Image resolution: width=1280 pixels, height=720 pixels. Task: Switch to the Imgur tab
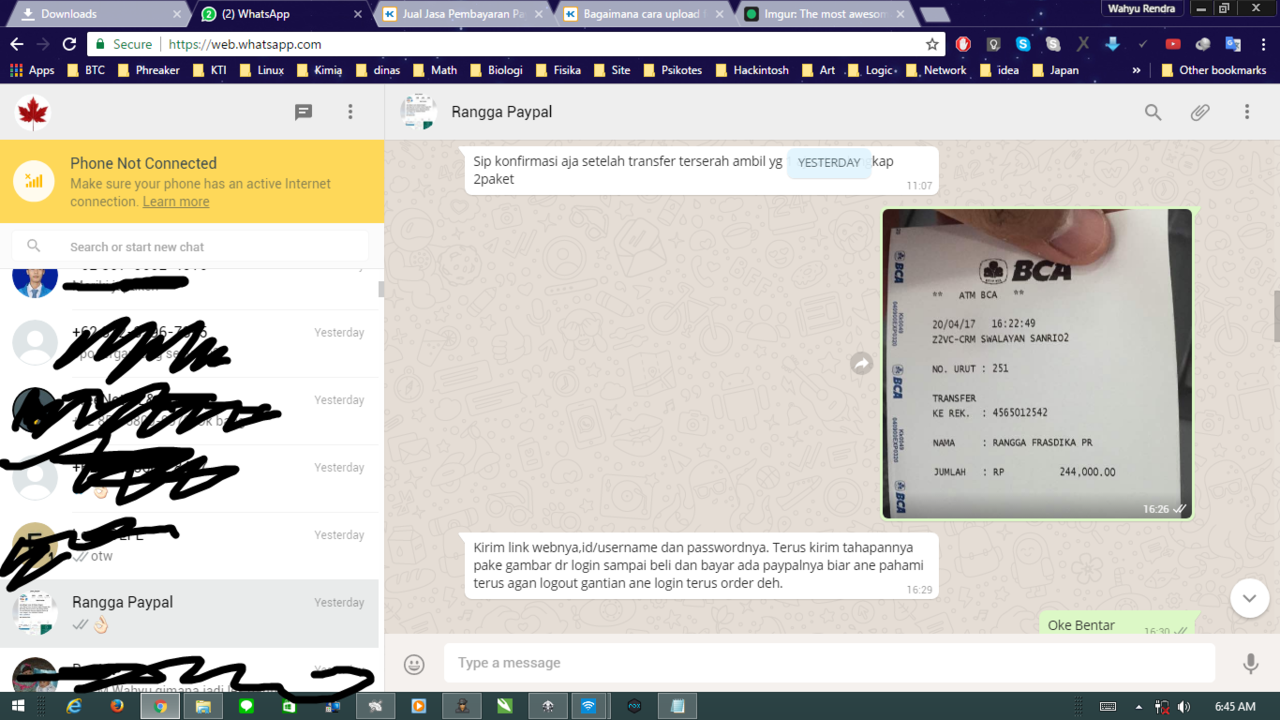click(x=823, y=14)
